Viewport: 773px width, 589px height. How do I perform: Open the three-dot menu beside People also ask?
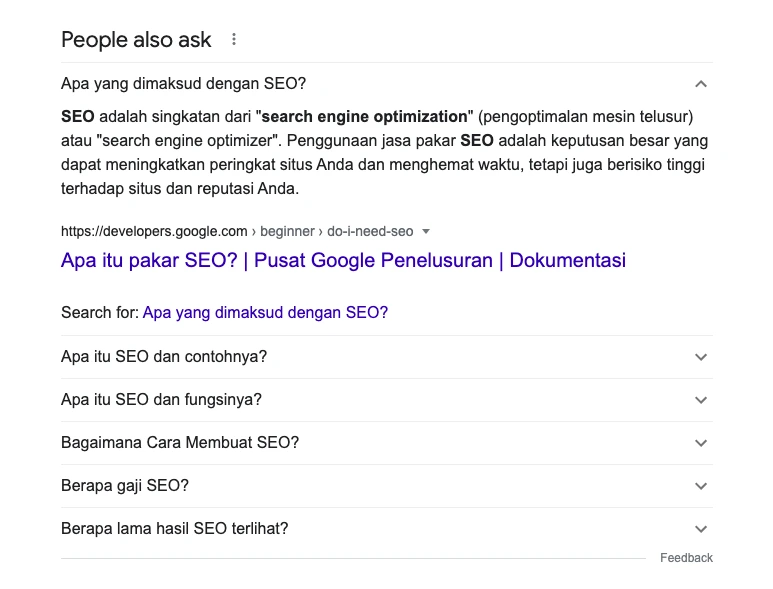pyautogui.click(x=234, y=39)
